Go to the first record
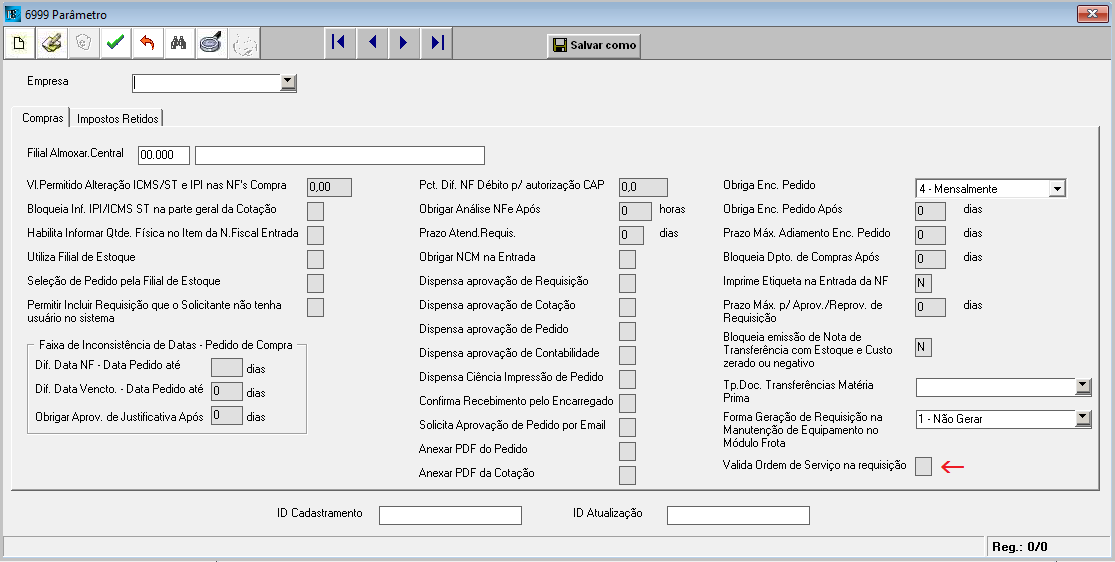The height and width of the screenshot is (562, 1115). tap(338, 43)
